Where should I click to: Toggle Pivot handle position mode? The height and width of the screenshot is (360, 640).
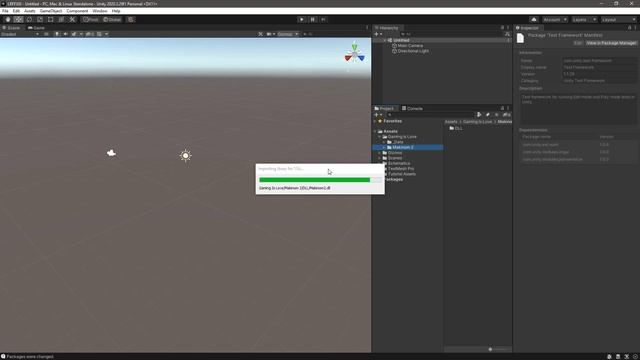coord(90,20)
